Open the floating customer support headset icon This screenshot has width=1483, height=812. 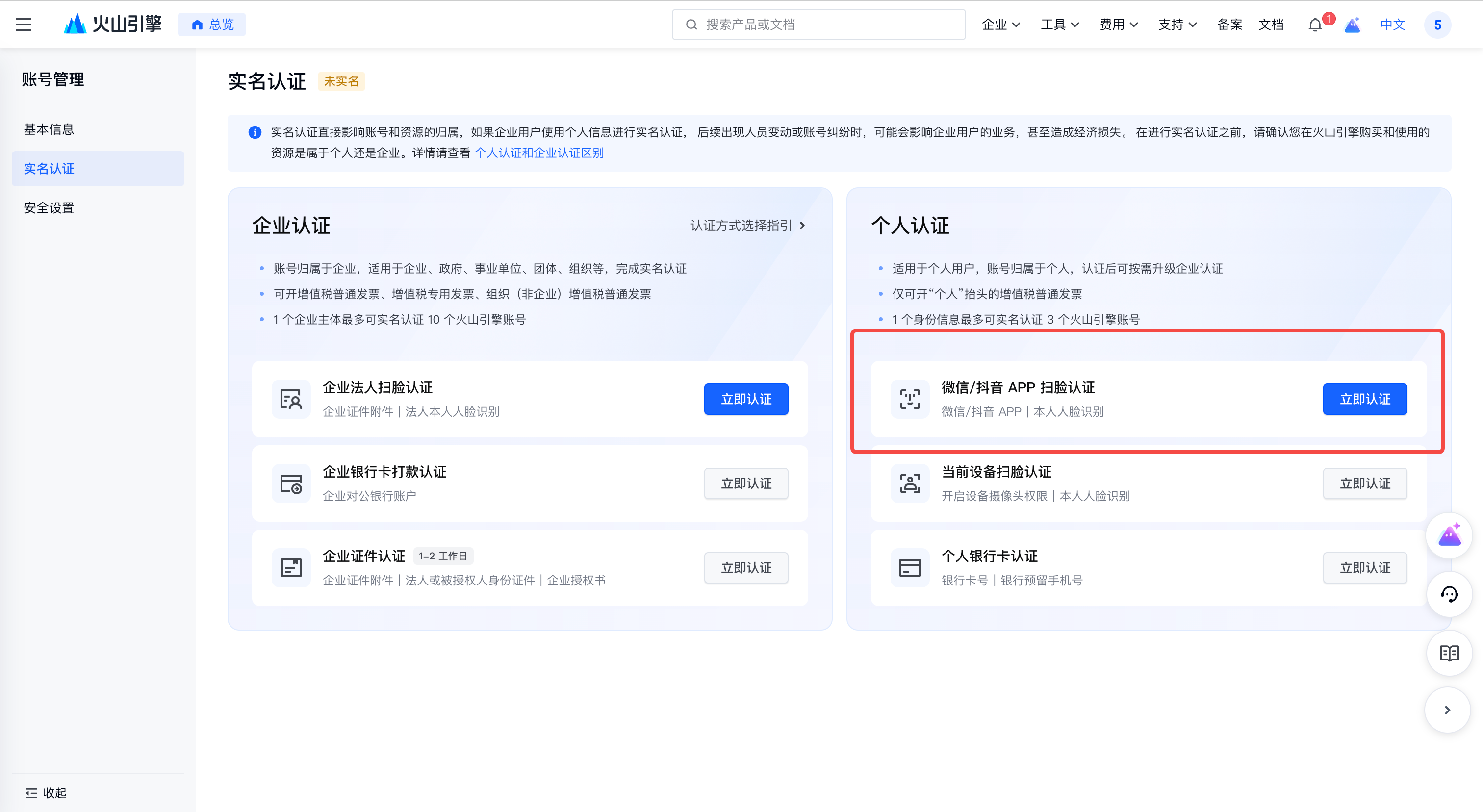[x=1450, y=594]
